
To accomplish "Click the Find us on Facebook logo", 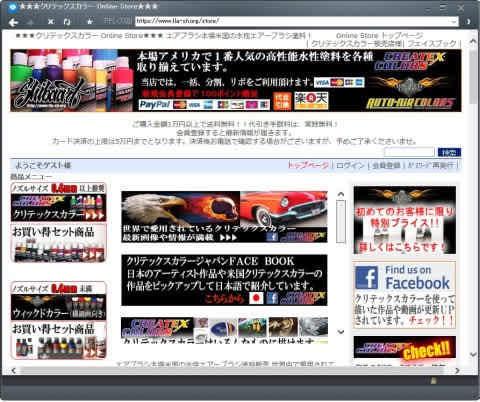I will (403, 278).
